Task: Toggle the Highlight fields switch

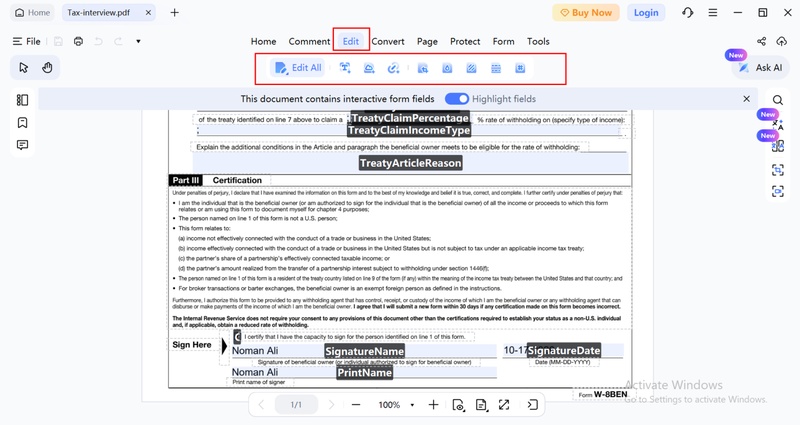Action: click(x=457, y=98)
